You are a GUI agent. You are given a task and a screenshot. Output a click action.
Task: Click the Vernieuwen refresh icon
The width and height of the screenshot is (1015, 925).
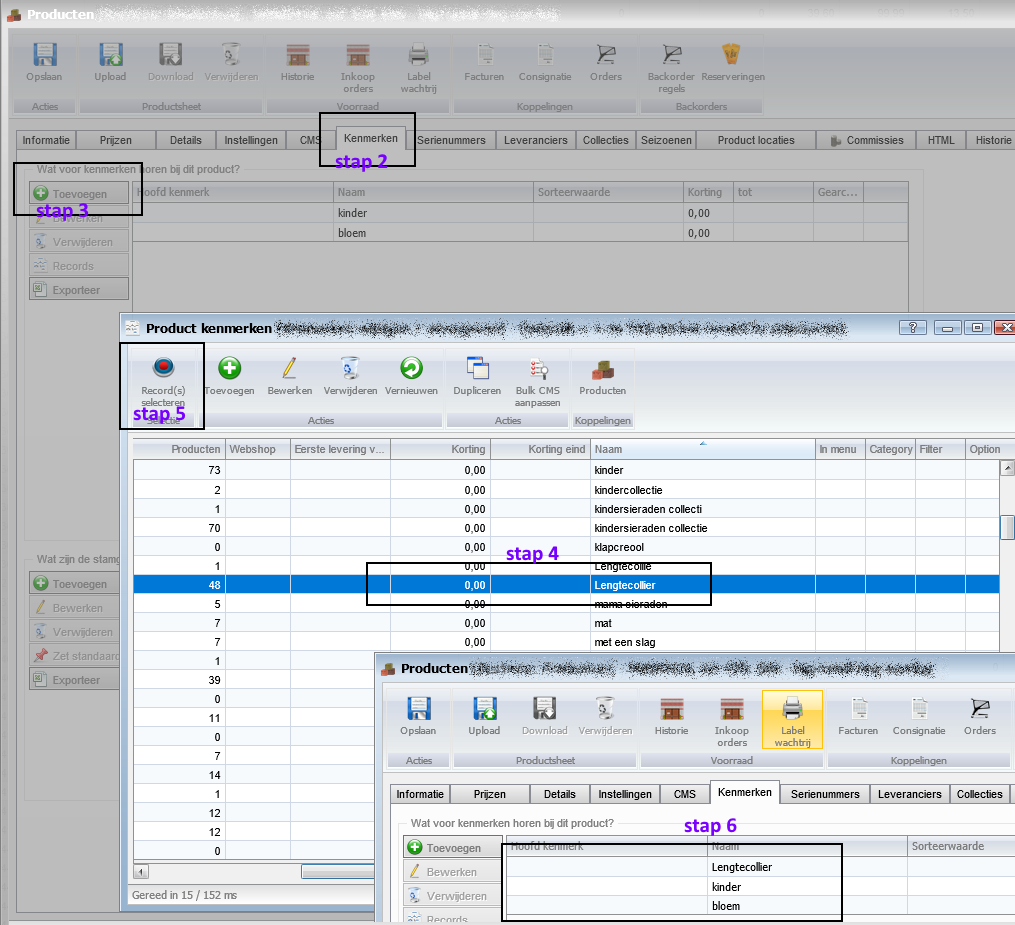tap(411, 369)
